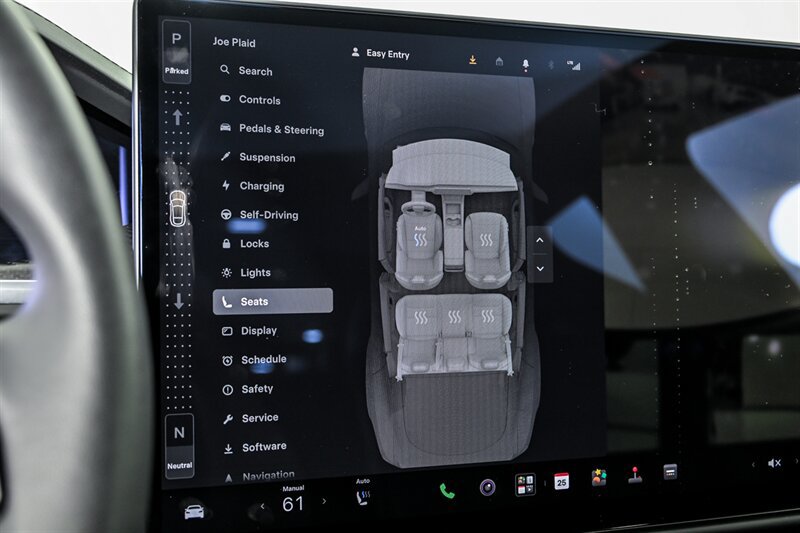This screenshot has width=800, height=533.
Task: Decrease temperature with the left chevron
Action: (262, 506)
